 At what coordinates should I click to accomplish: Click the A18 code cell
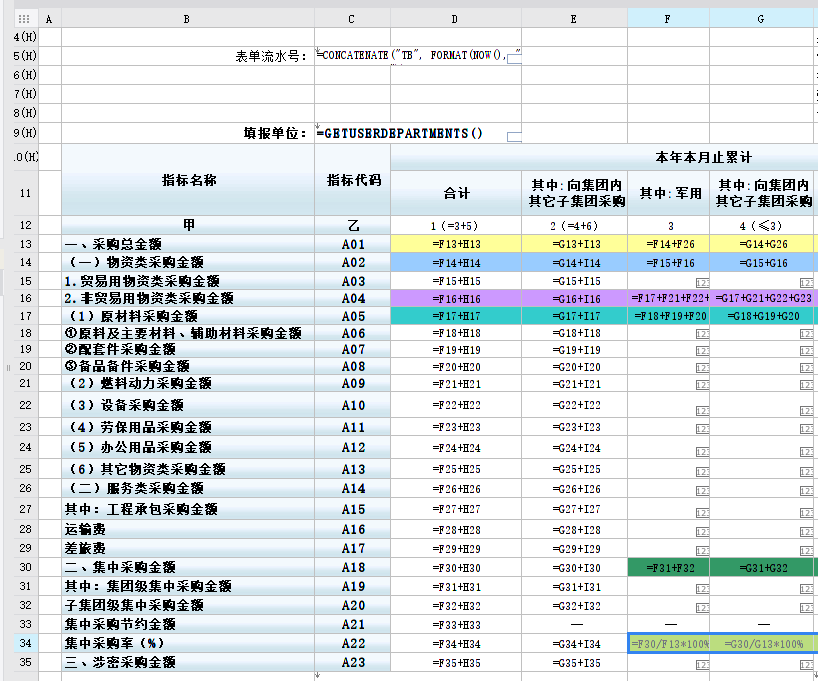(353, 567)
